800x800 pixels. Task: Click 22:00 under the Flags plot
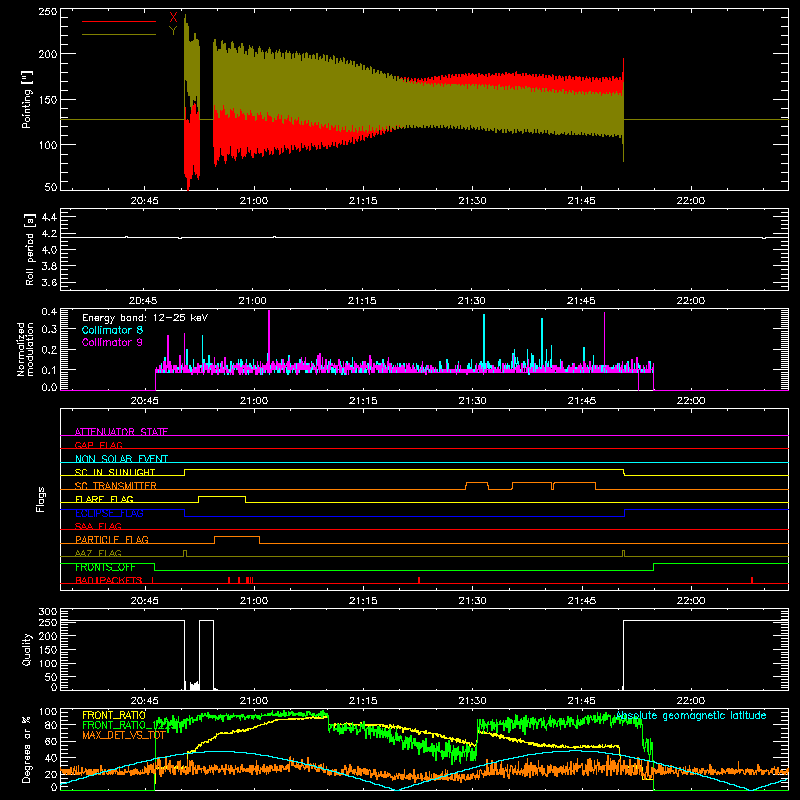click(x=690, y=601)
